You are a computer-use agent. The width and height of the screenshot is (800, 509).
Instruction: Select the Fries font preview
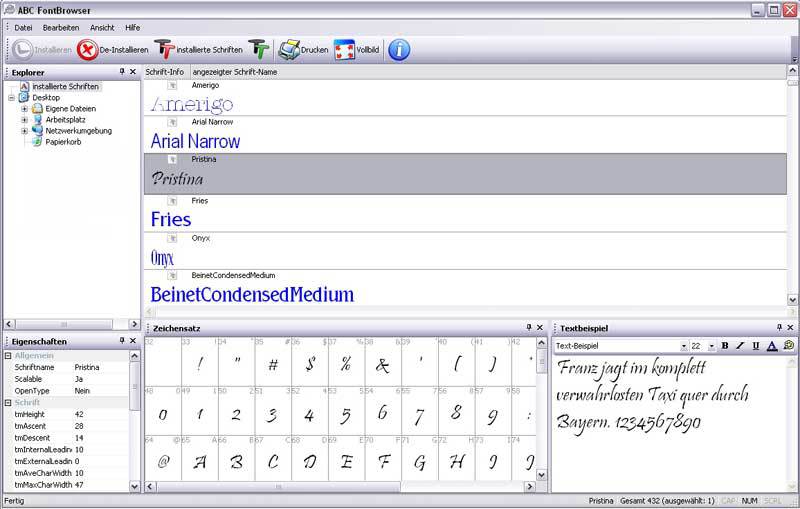pos(171,219)
